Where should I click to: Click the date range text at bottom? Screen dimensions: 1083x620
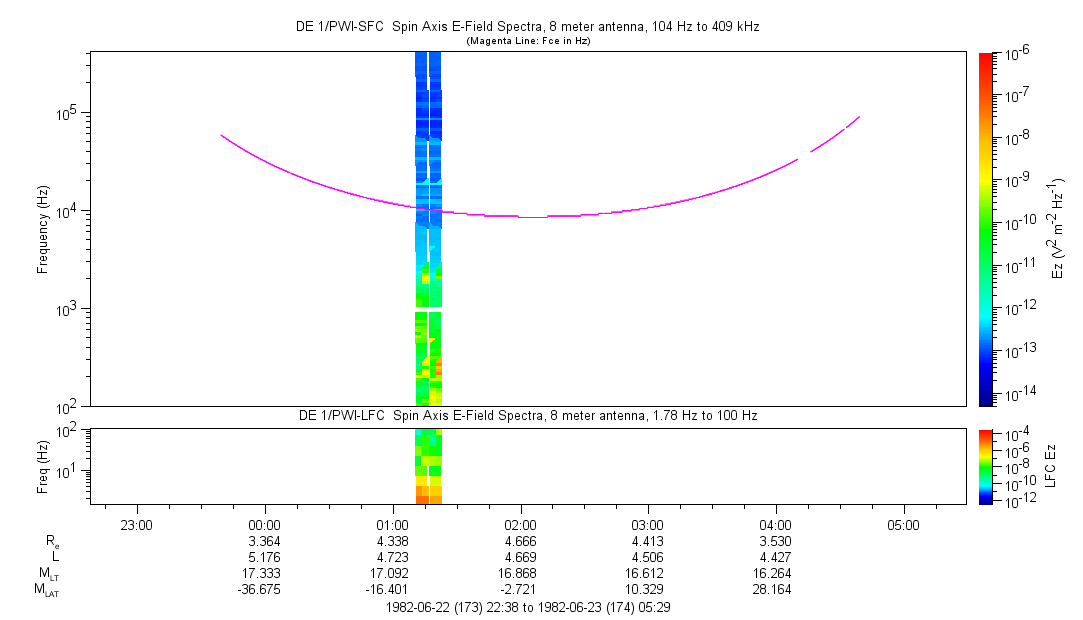[527, 607]
